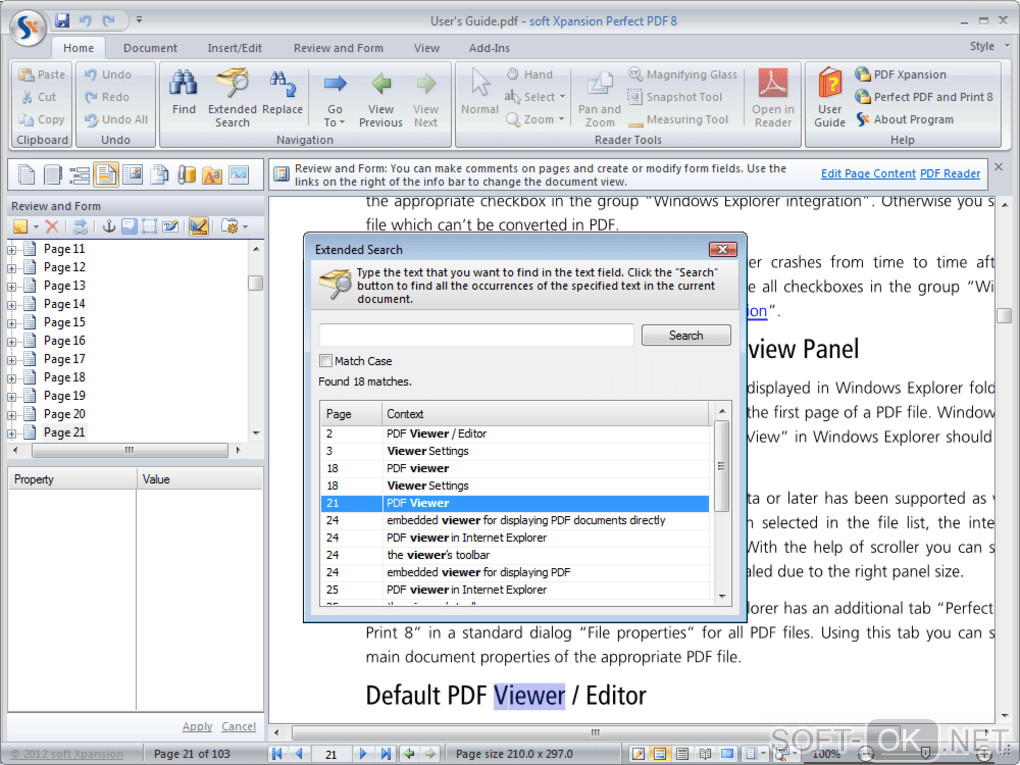Expand Page 17 tree node

pos(12,360)
